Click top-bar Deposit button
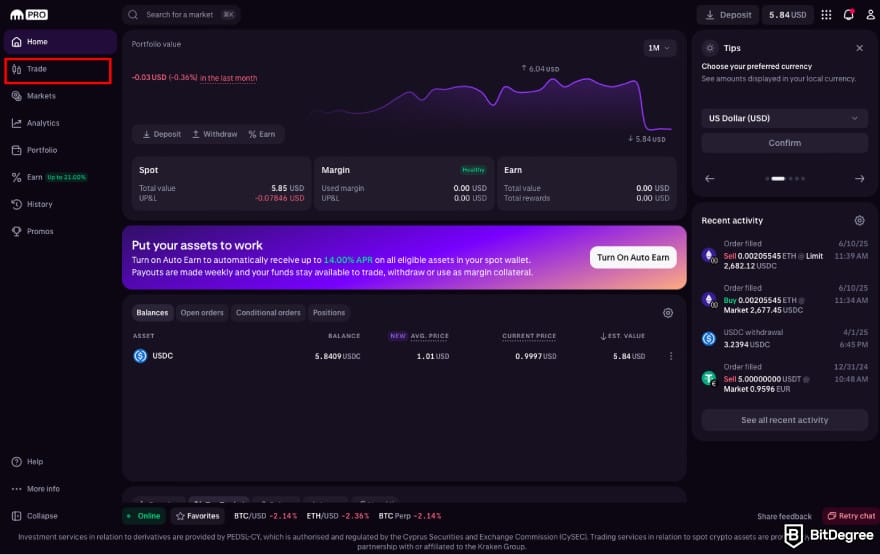The image size is (880, 555). coord(728,15)
